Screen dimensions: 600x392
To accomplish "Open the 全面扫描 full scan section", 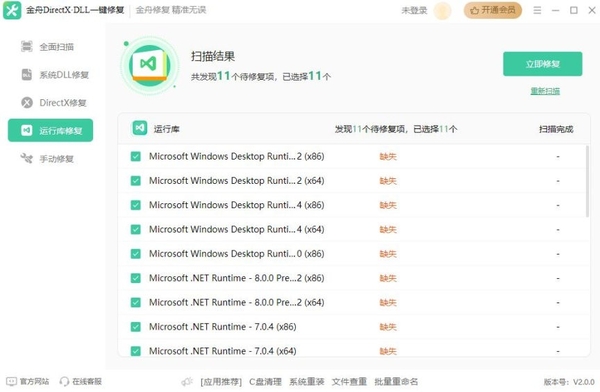I will (47, 47).
